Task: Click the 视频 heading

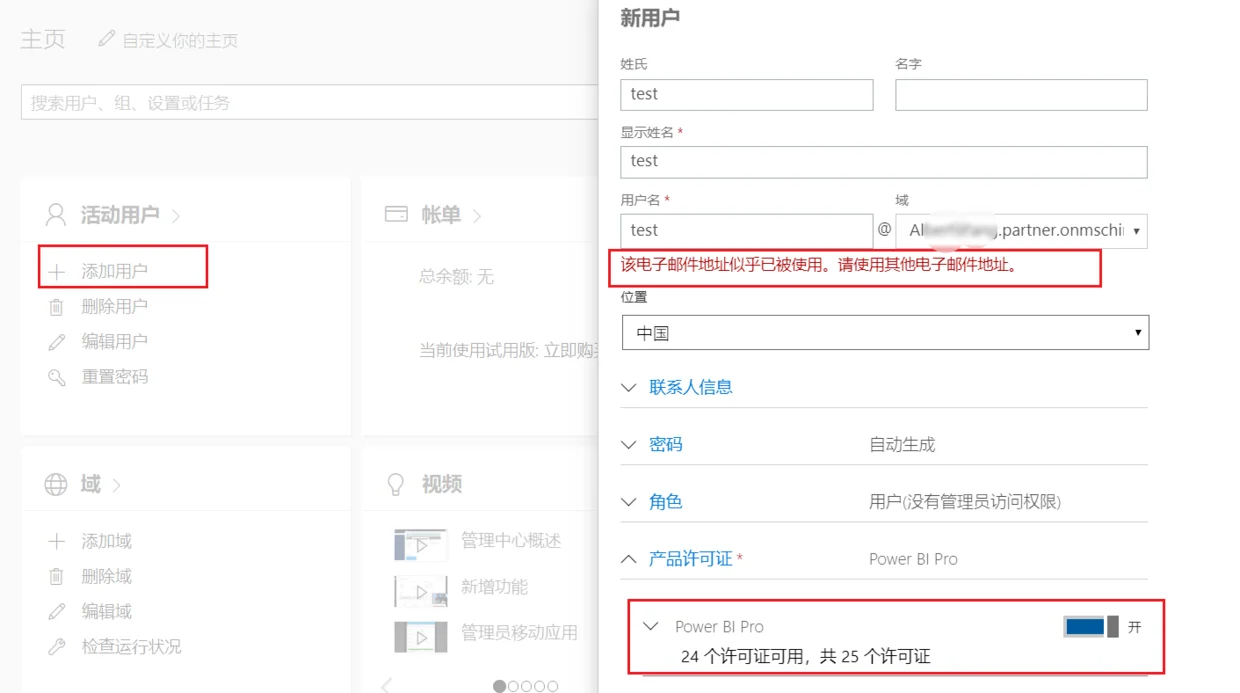Action: tap(442, 484)
